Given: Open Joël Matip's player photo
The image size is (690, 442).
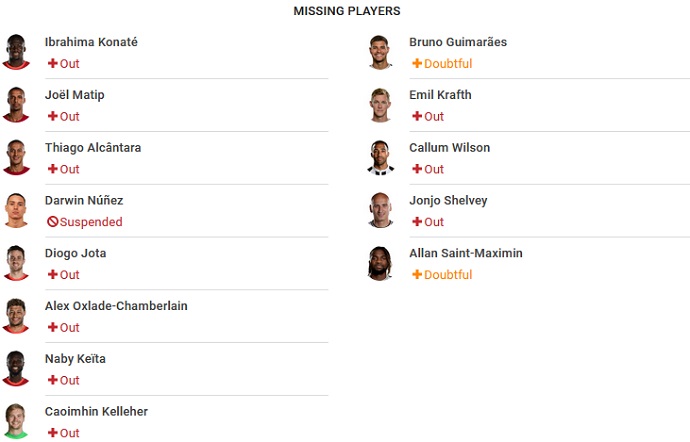Looking at the screenshot, I should click(16, 104).
